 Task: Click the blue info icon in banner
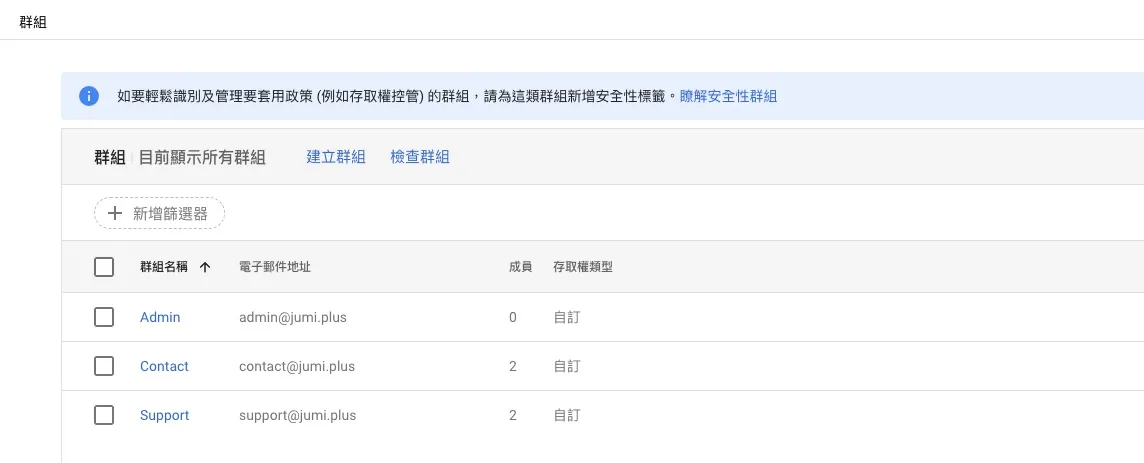[x=89, y=96]
